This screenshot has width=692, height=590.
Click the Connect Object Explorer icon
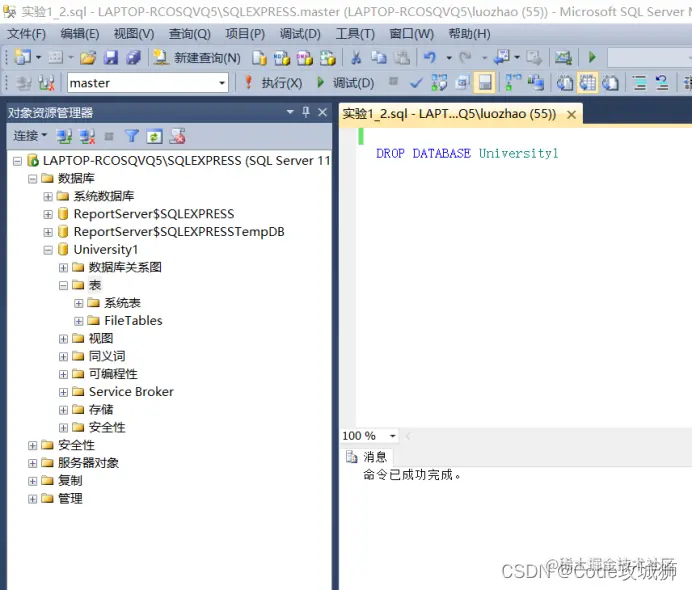pyautogui.click(x=64, y=136)
